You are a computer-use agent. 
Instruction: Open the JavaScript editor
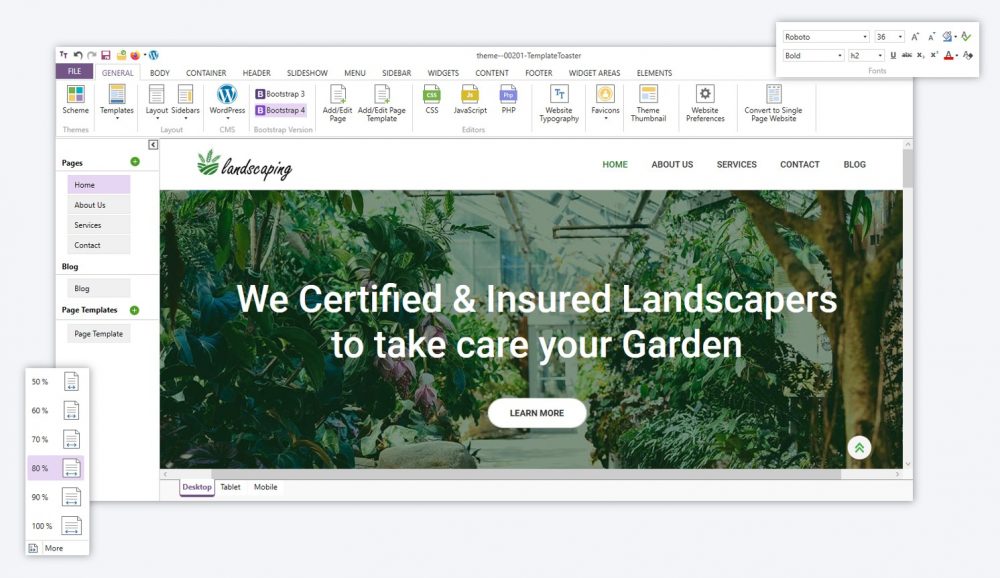(x=470, y=96)
